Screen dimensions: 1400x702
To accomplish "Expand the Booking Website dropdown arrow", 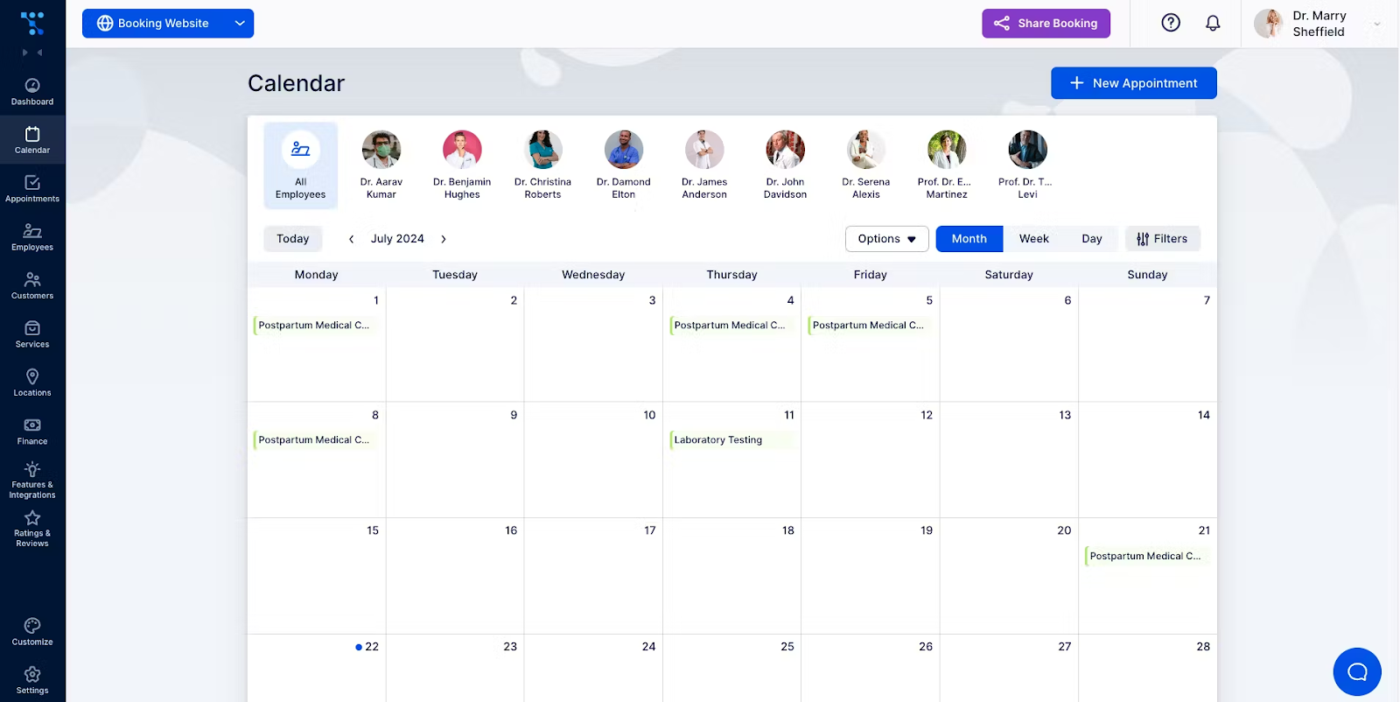I will click(x=239, y=23).
